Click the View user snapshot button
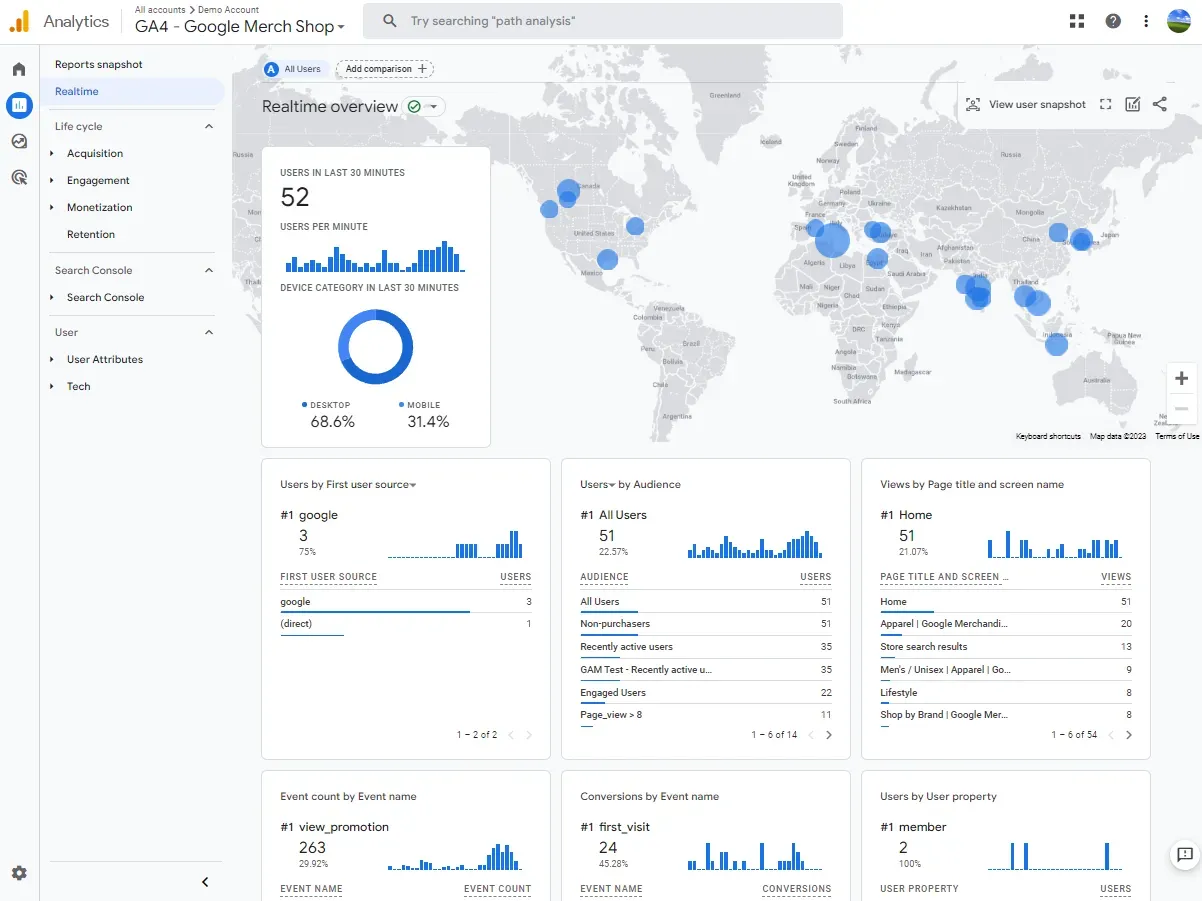The image size is (1202, 901). 1026,104
